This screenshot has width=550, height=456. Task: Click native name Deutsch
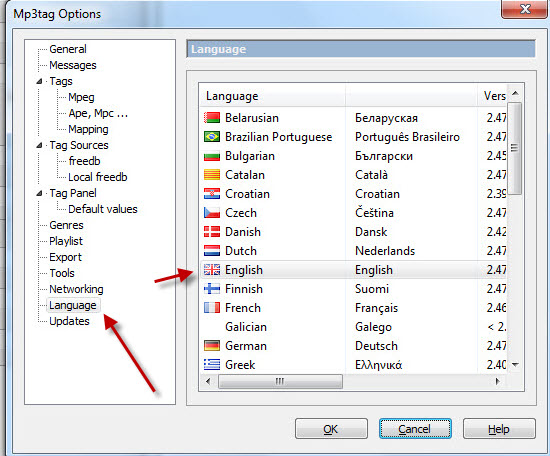coord(376,346)
